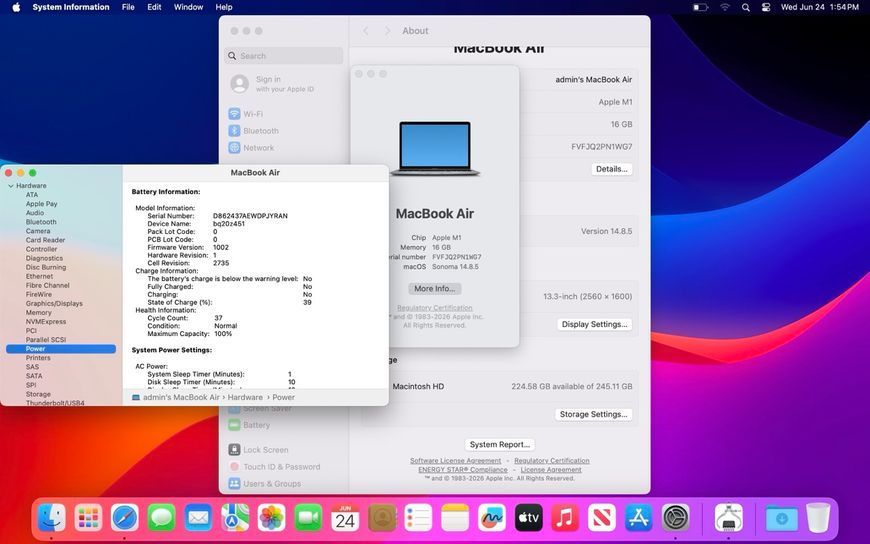Open the Apple menu
870x544 pixels.
coord(16,7)
